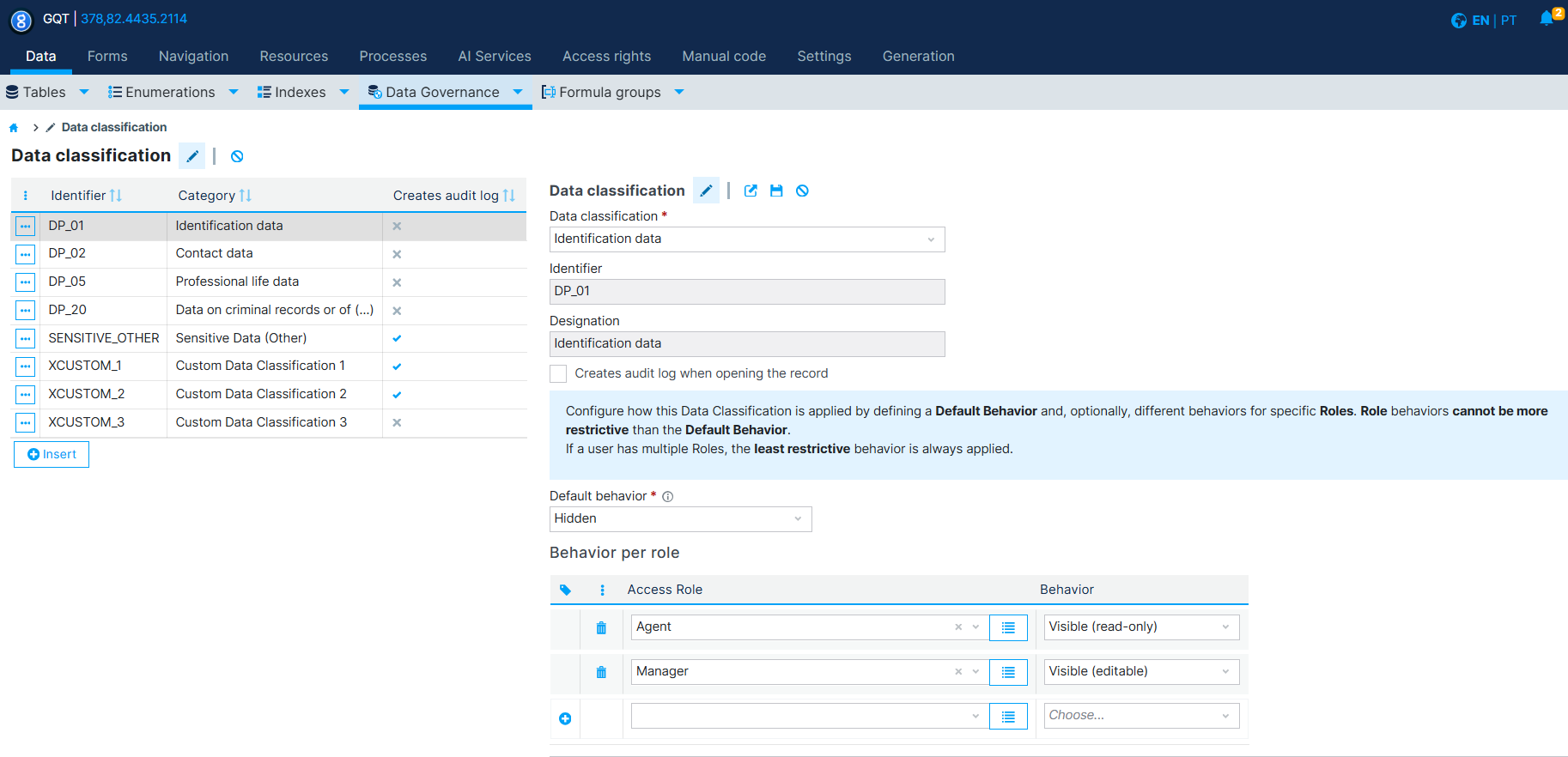1568x757 pixels.
Task: Expand the Data Governance submenu
Action: 518,92
